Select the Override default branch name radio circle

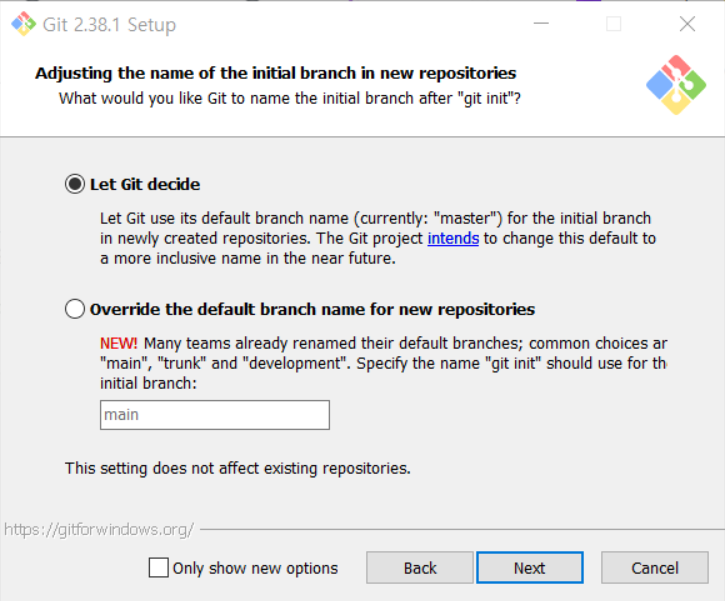pos(75,309)
